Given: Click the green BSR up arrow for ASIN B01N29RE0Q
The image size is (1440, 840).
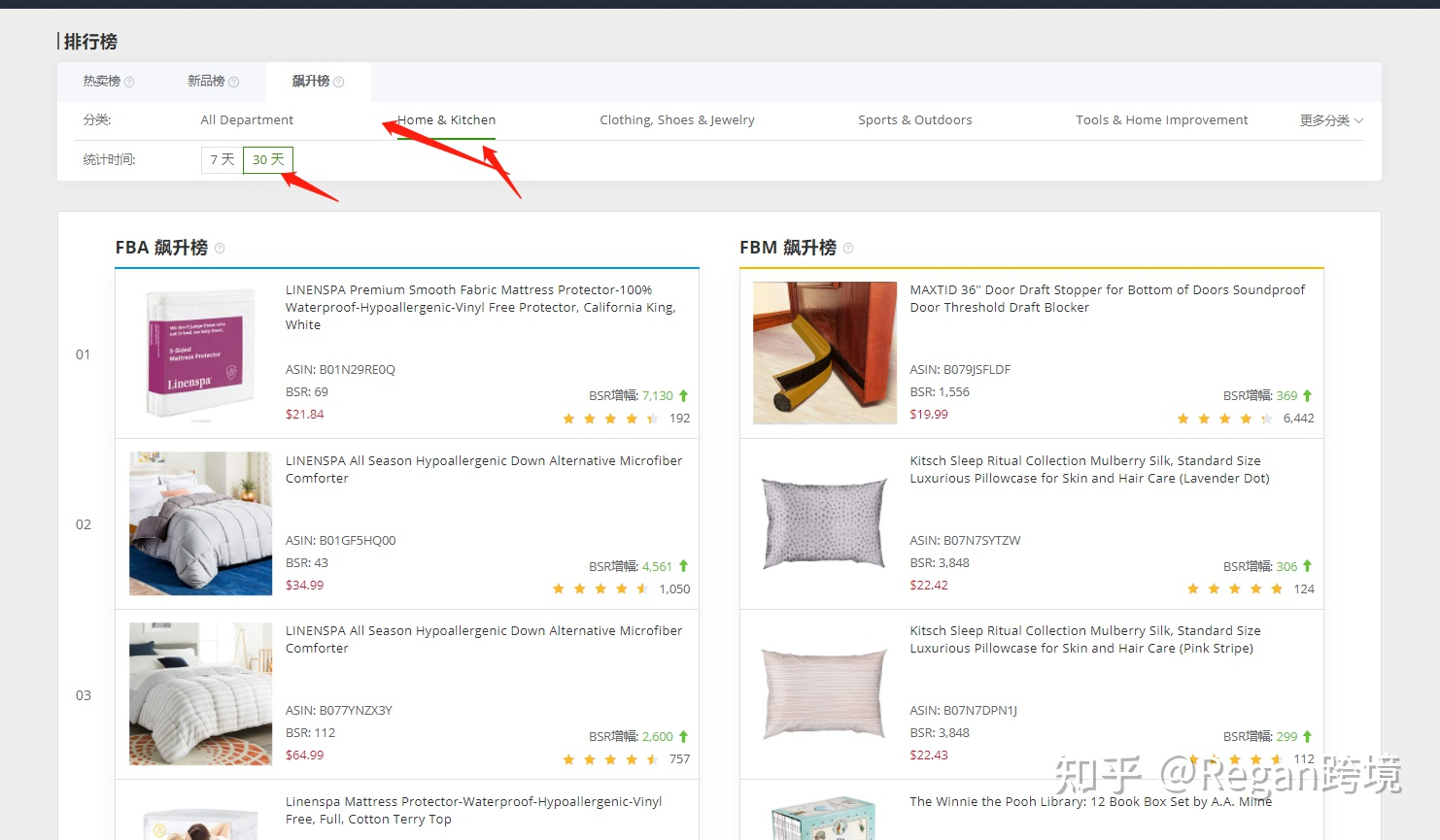Looking at the screenshot, I should tap(683, 395).
